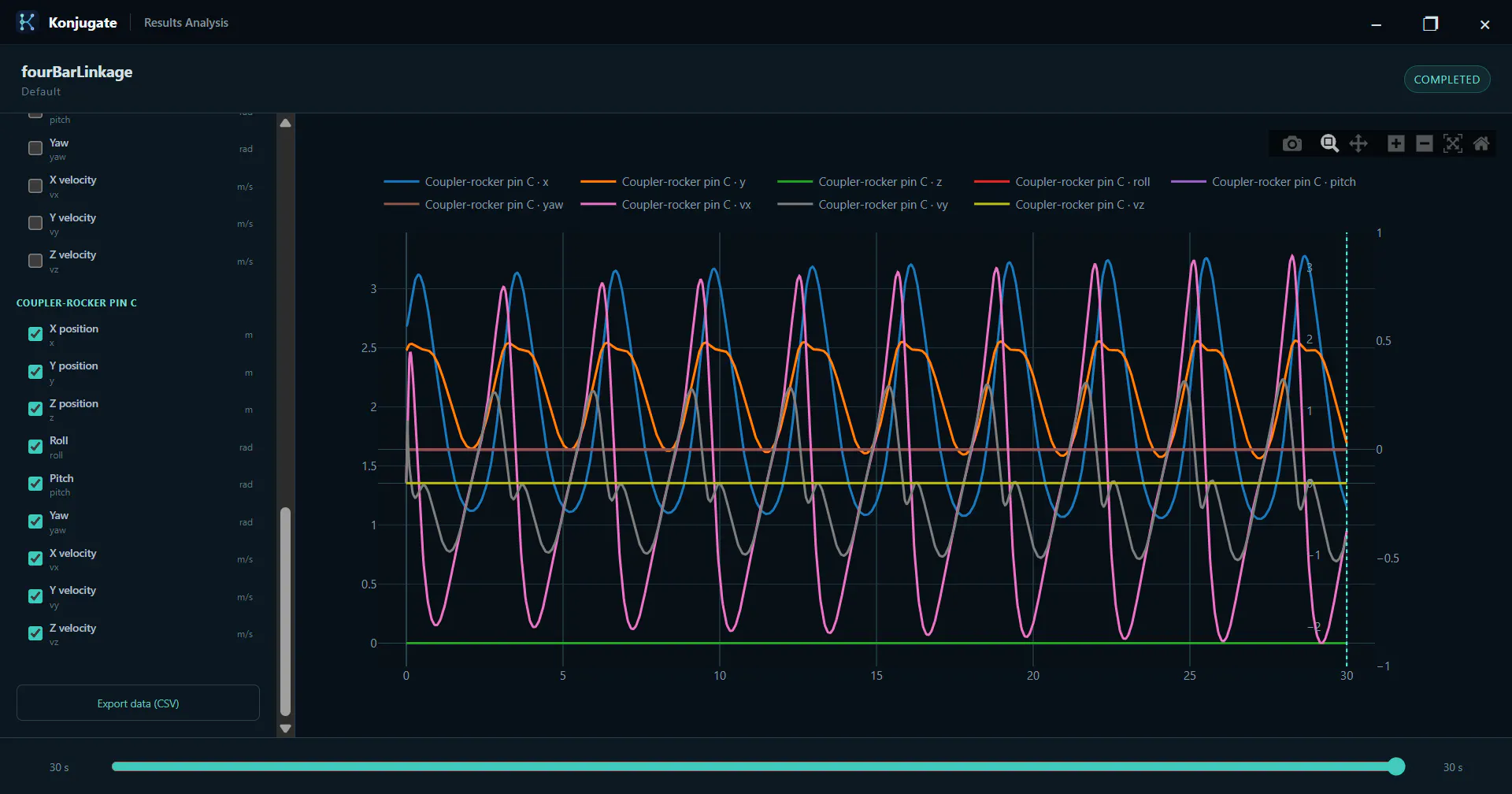Uncheck Coupler-rocker X position checkbox
The width and height of the screenshot is (1512, 794).
35,334
